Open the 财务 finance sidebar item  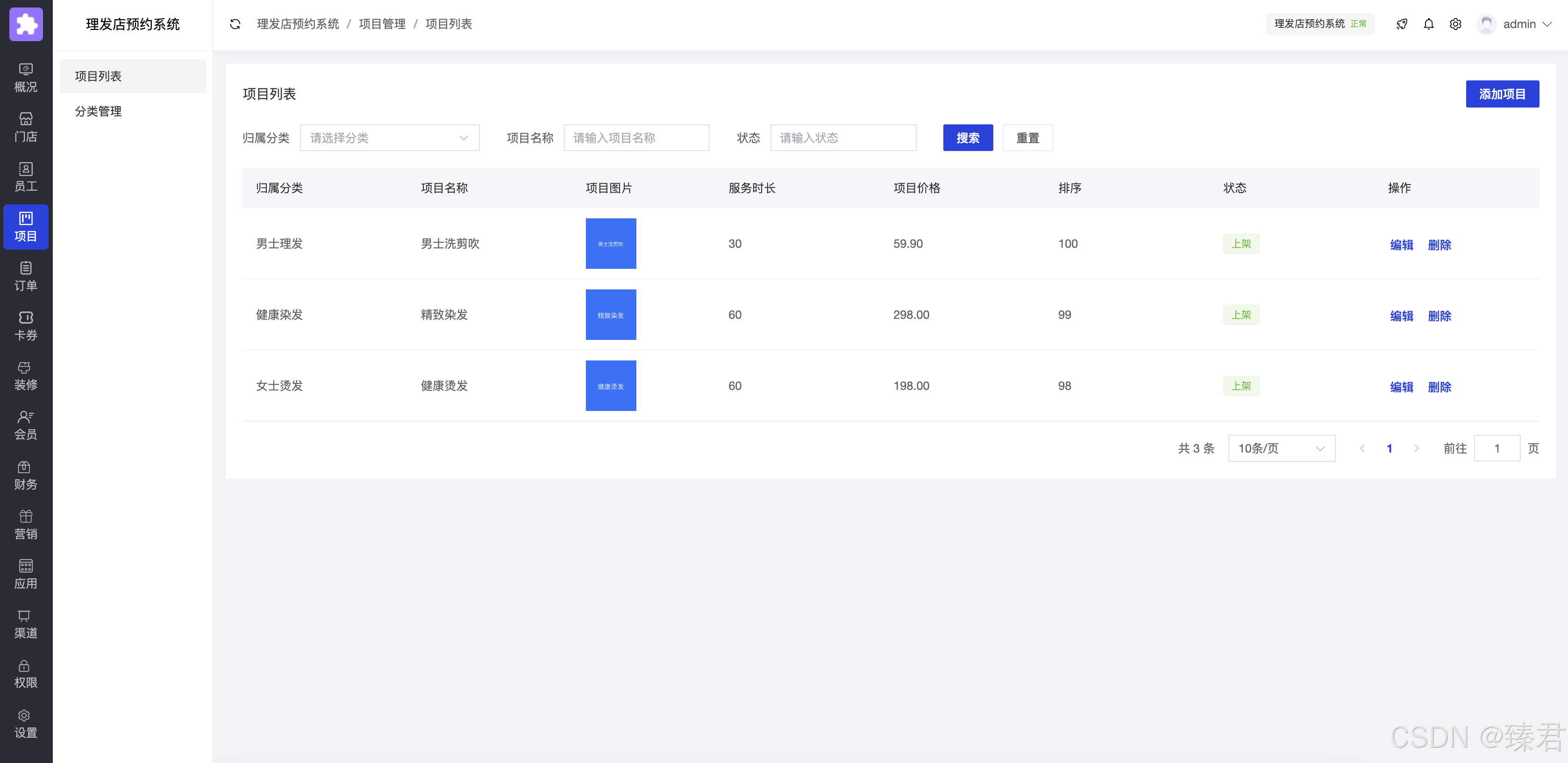[x=26, y=475]
